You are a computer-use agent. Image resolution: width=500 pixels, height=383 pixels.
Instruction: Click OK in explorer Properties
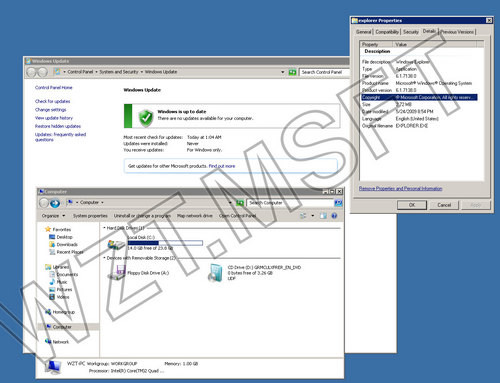click(412, 205)
